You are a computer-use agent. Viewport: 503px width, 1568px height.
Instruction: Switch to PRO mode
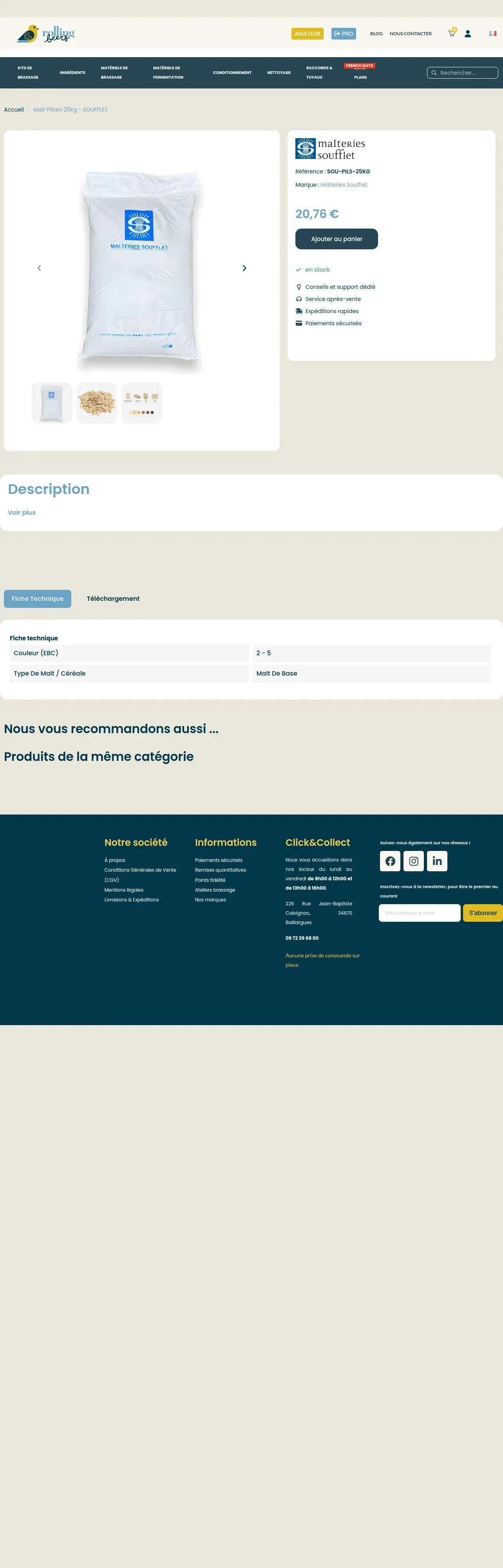point(344,34)
